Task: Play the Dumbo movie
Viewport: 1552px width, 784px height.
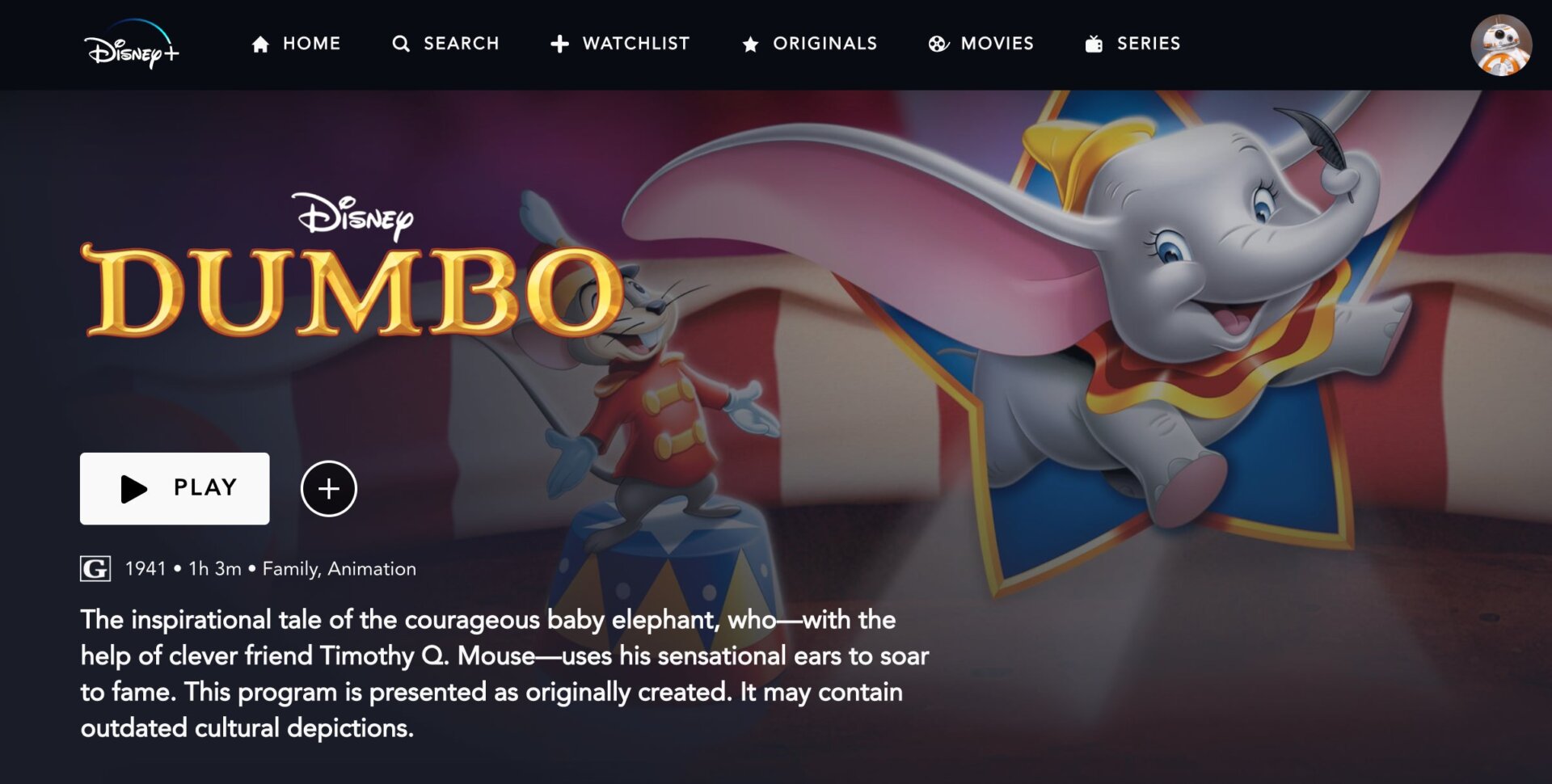Action: pyautogui.click(x=175, y=488)
